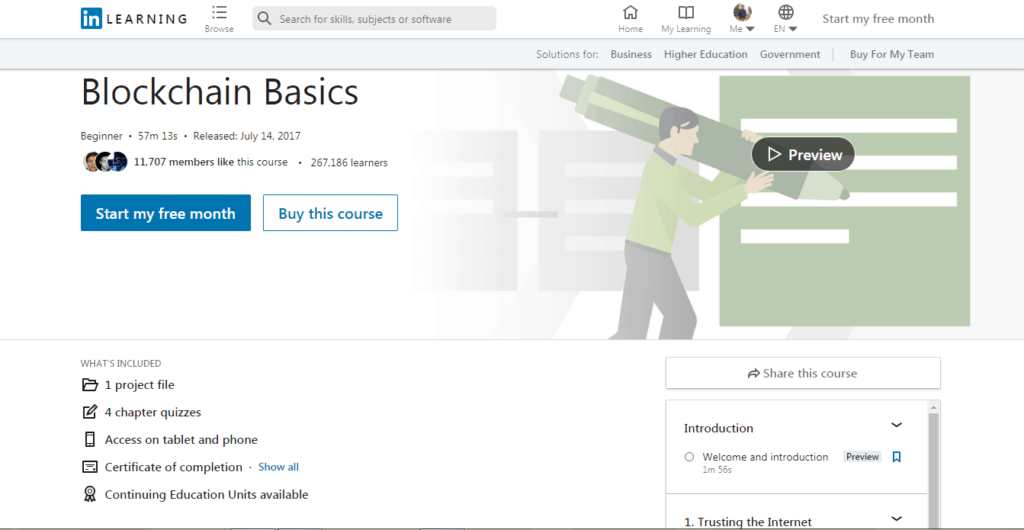Select Government solutions link
Image resolution: width=1024 pixels, height=530 pixels.
[790, 54]
